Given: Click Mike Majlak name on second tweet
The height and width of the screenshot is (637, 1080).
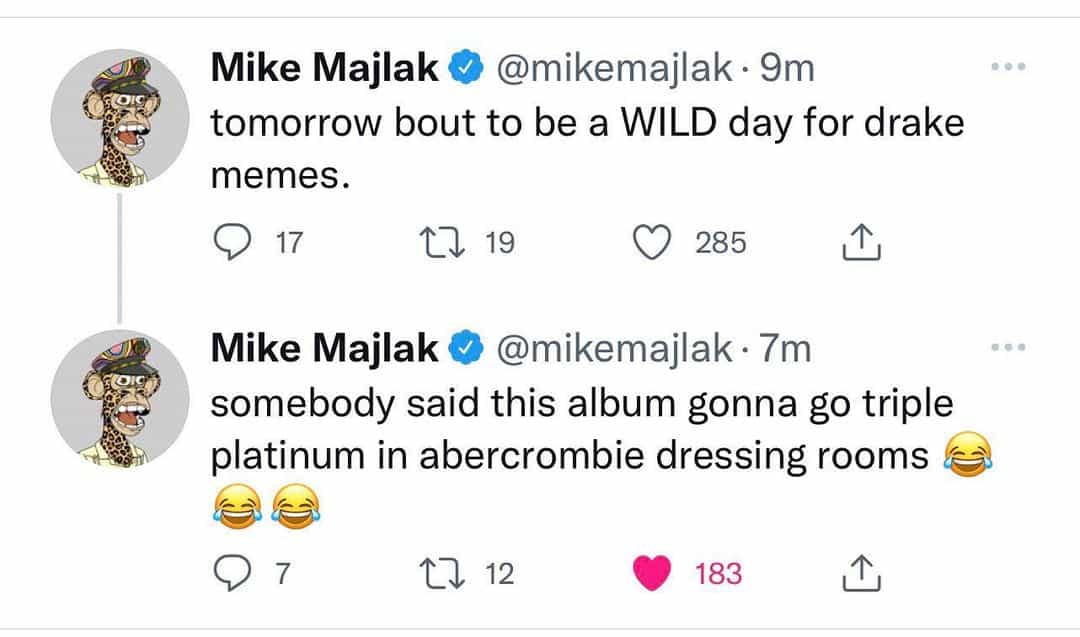Looking at the screenshot, I should [326, 349].
